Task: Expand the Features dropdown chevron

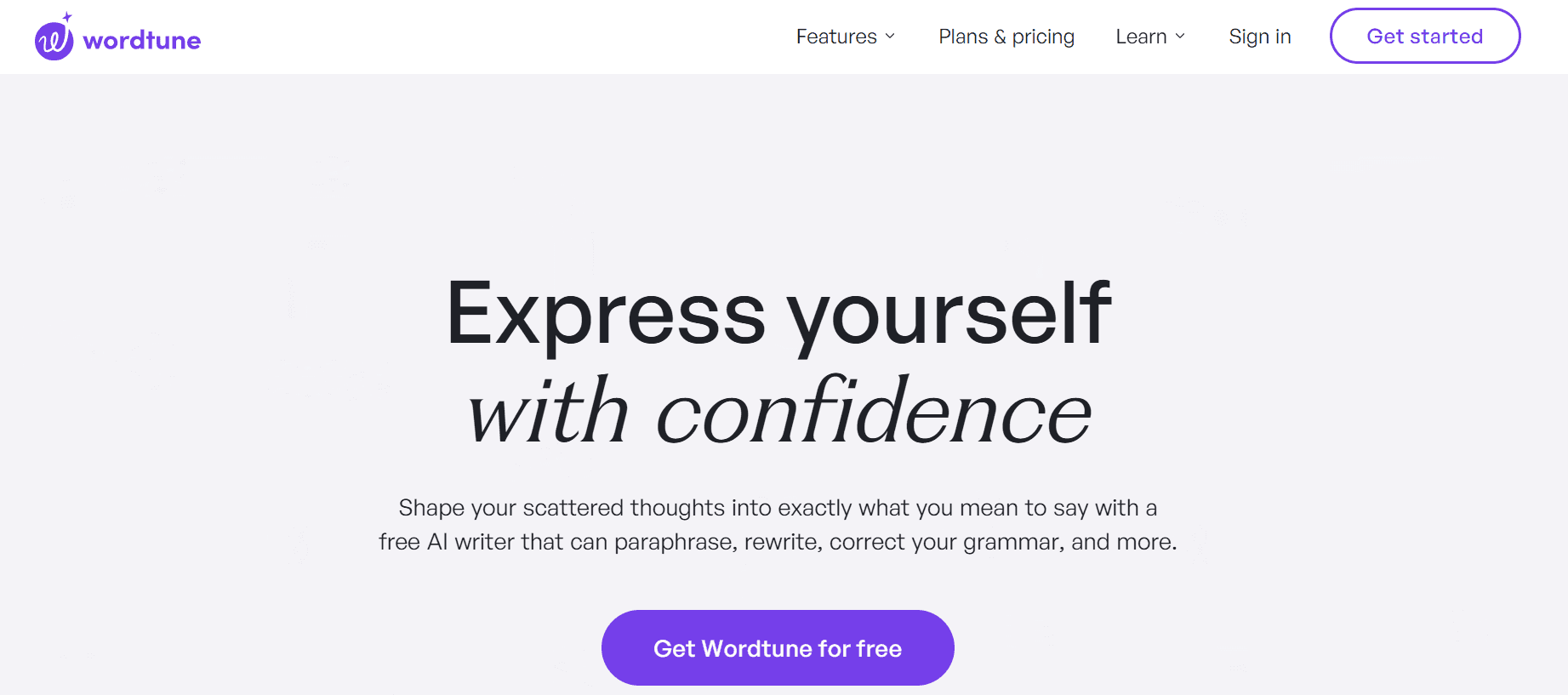Action: click(891, 37)
